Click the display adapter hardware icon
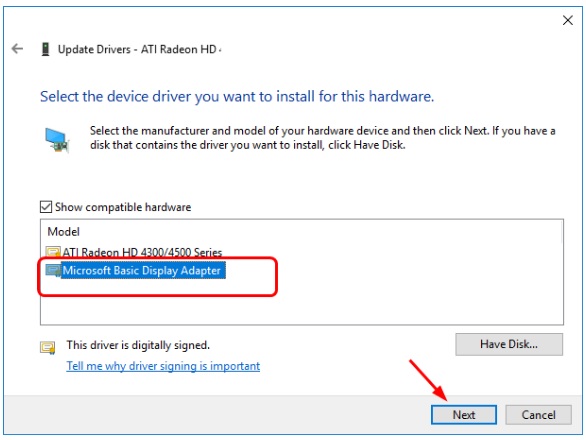Viewport: 586px width, 440px height. point(57,140)
